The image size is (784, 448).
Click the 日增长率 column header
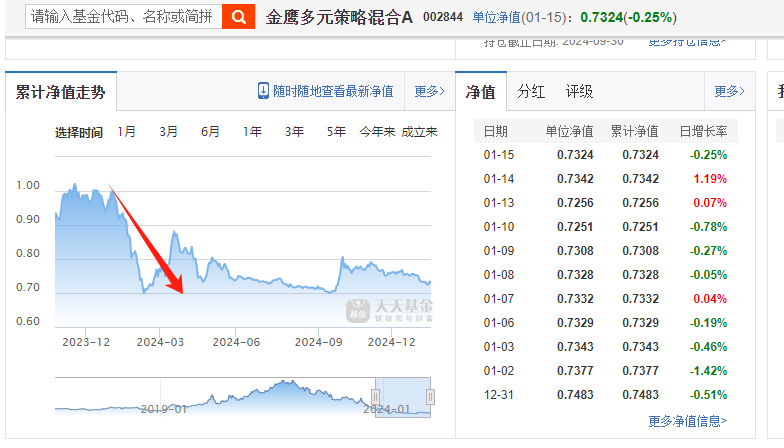pos(704,132)
